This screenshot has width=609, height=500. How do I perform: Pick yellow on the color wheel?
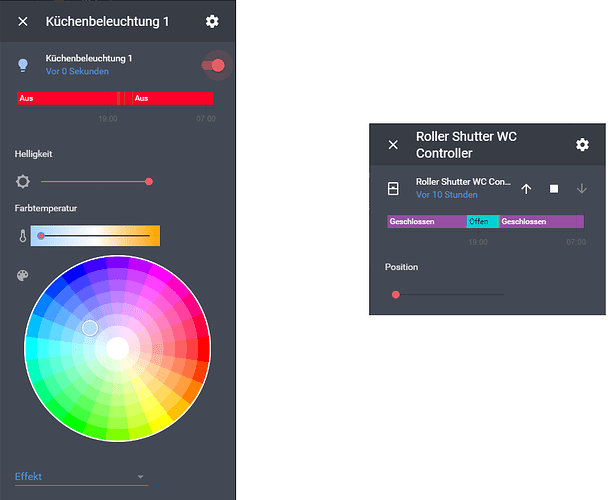[x=160, y=422]
